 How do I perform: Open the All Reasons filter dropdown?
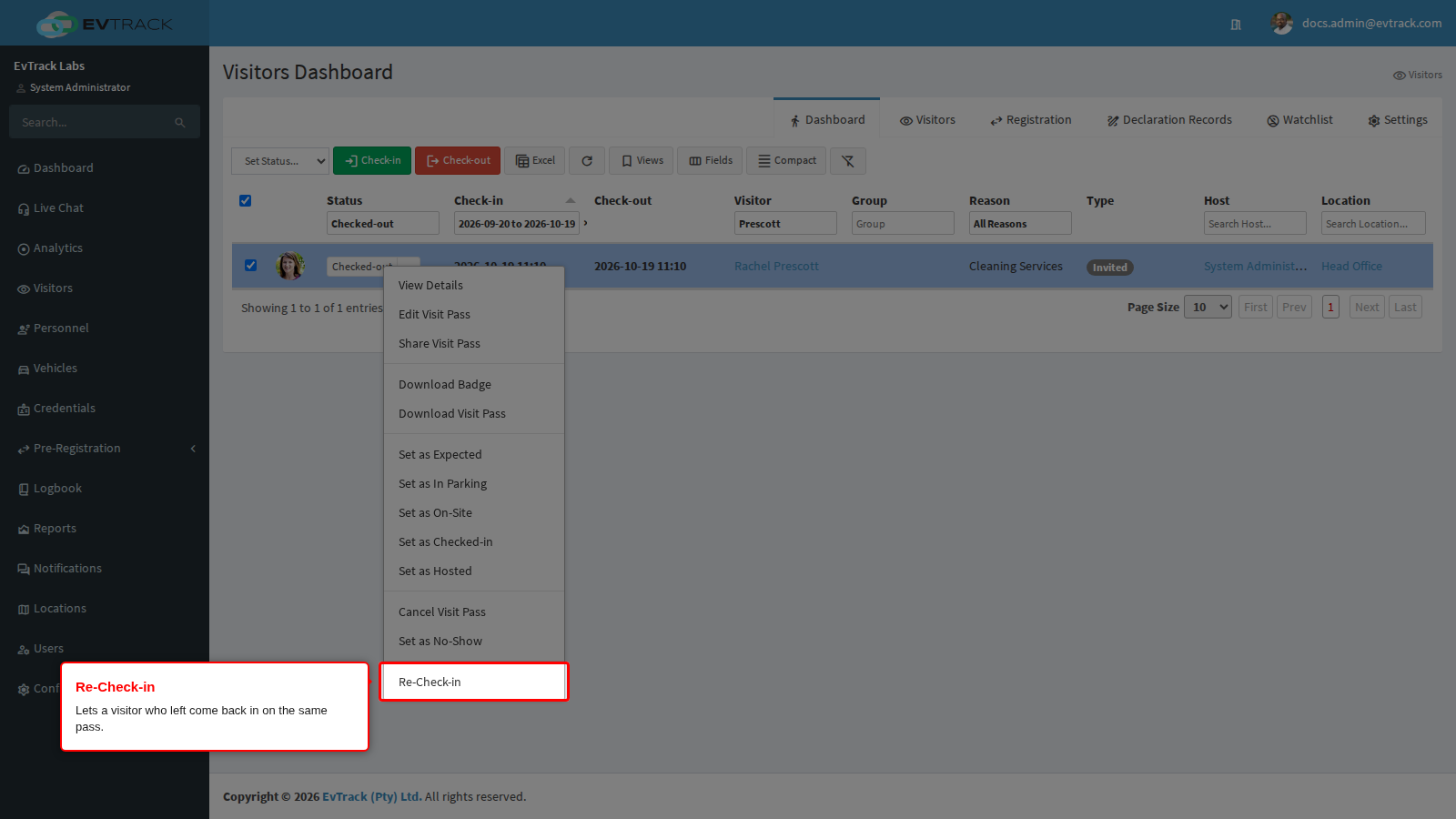(x=1020, y=224)
